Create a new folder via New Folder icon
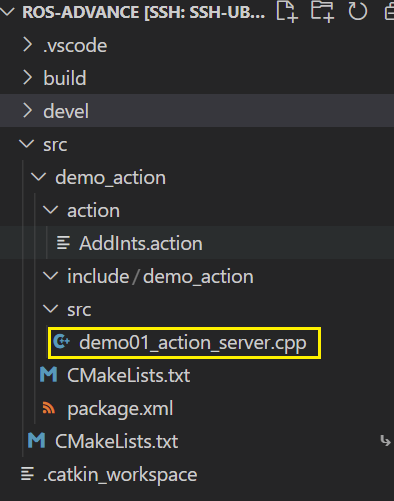Viewport: 394px width, 501px height. [322, 12]
